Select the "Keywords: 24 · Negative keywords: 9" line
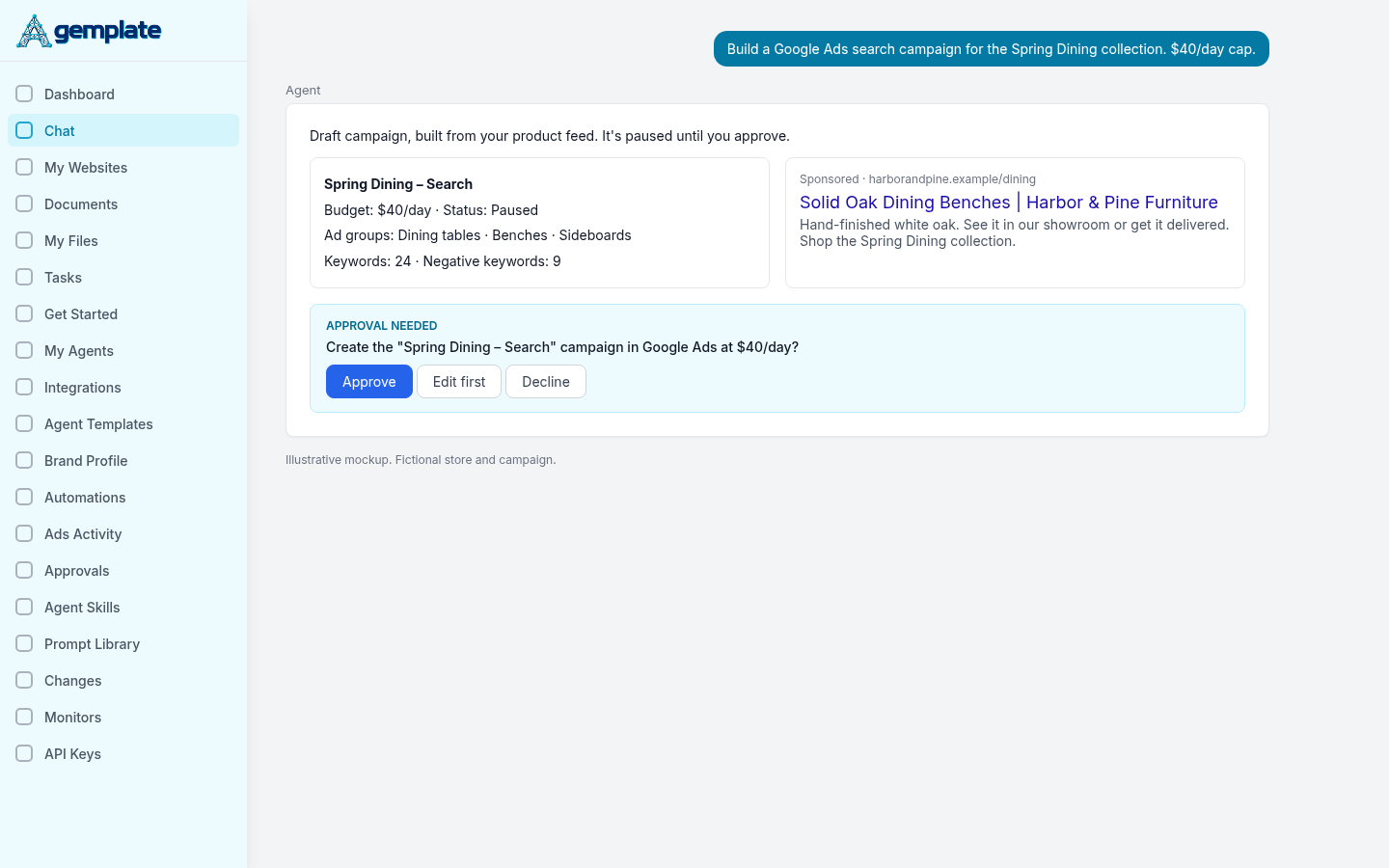The height and width of the screenshot is (868, 1389). (x=443, y=260)
